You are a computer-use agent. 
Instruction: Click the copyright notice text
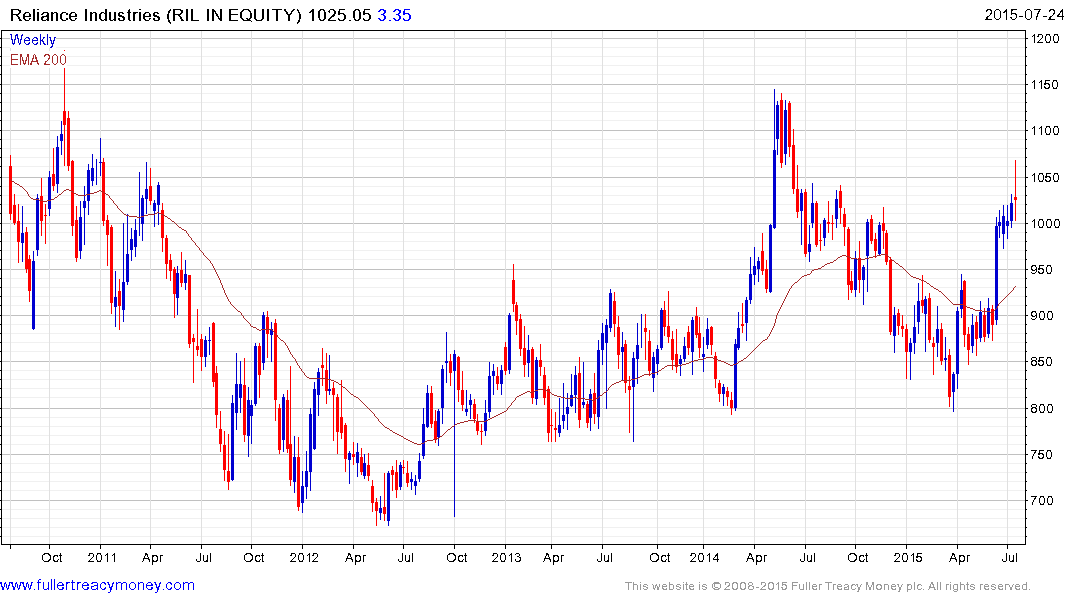click(x=828, y=586)
